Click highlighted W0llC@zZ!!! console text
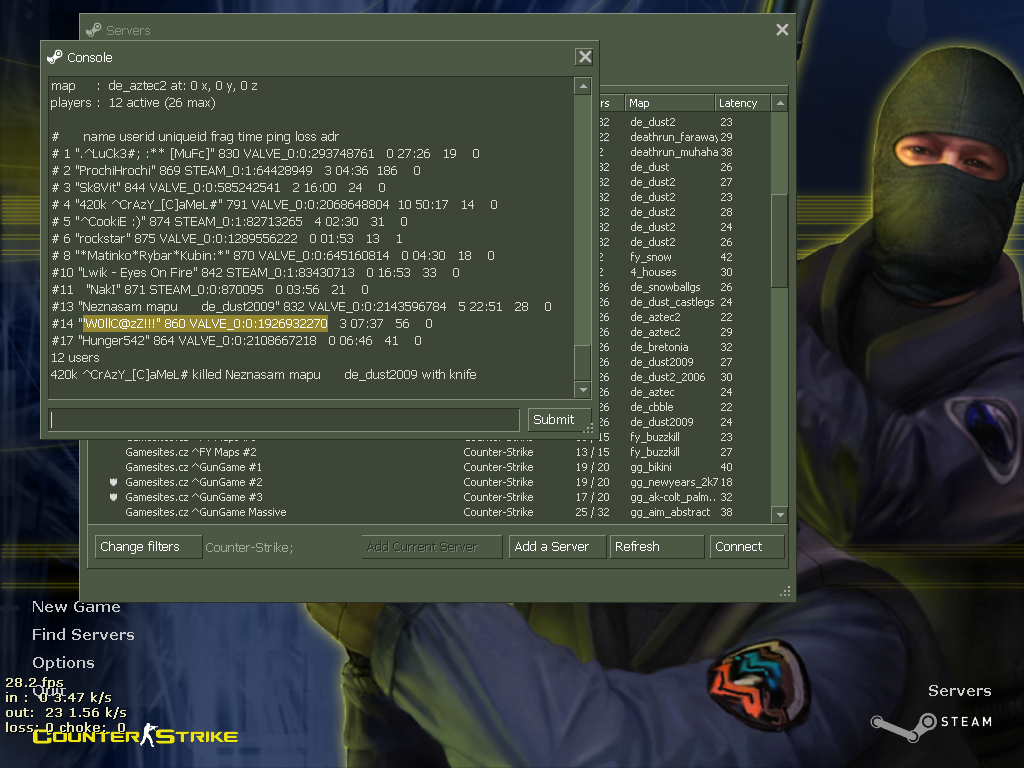Screen dimensions: 1024x768 point(205,323)
